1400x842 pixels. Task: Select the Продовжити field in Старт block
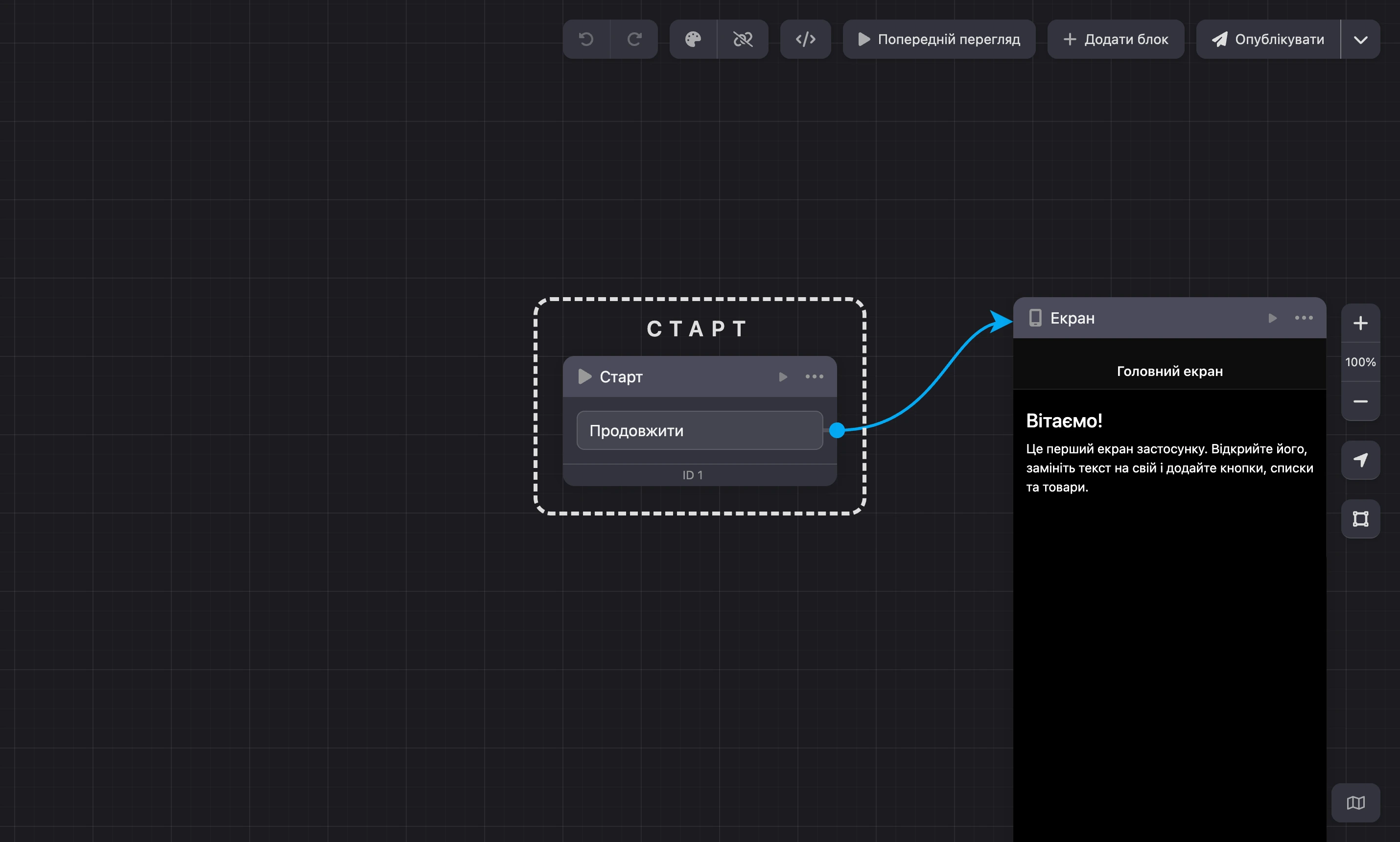(700, 431)
